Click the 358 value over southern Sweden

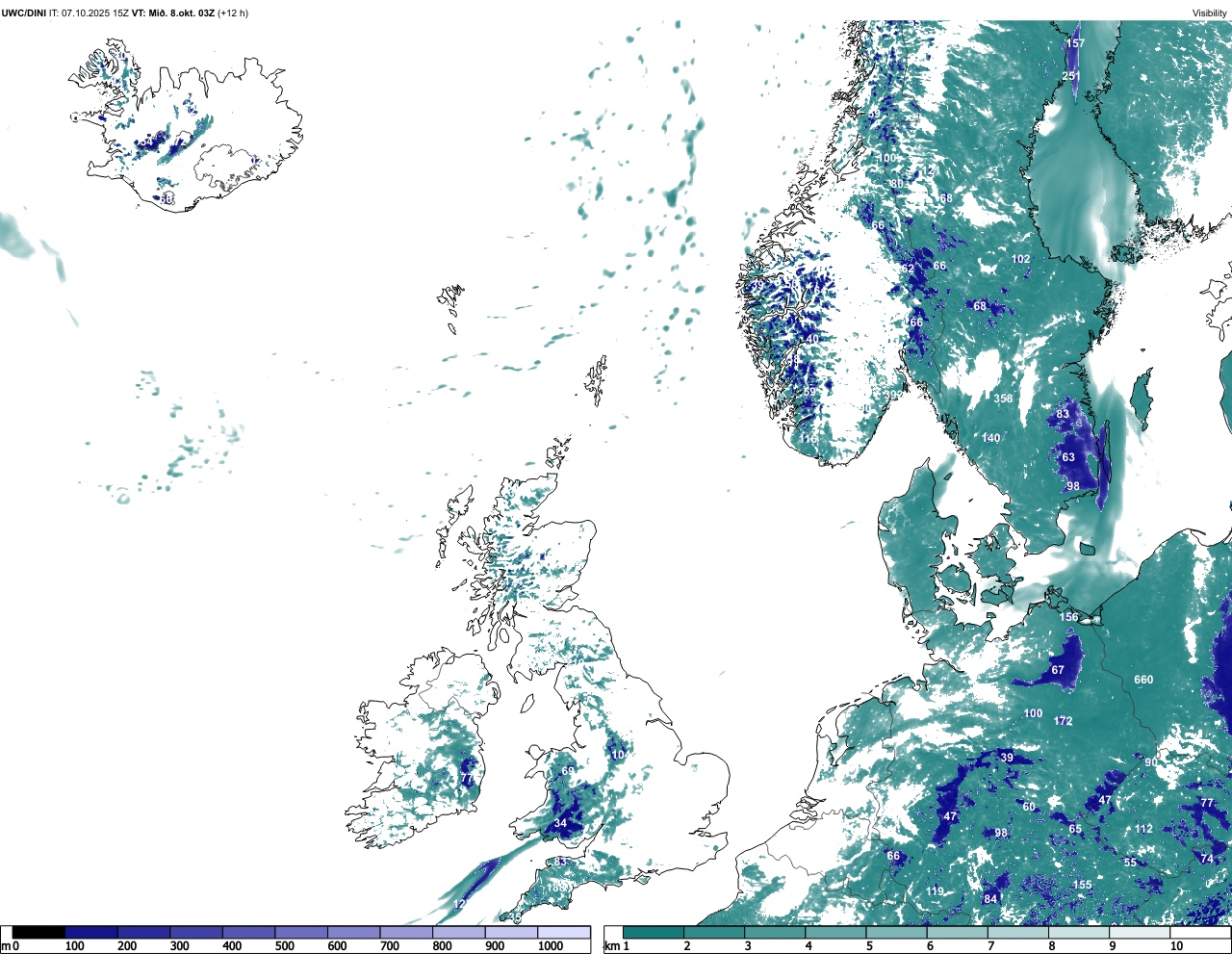(1003, 399)
